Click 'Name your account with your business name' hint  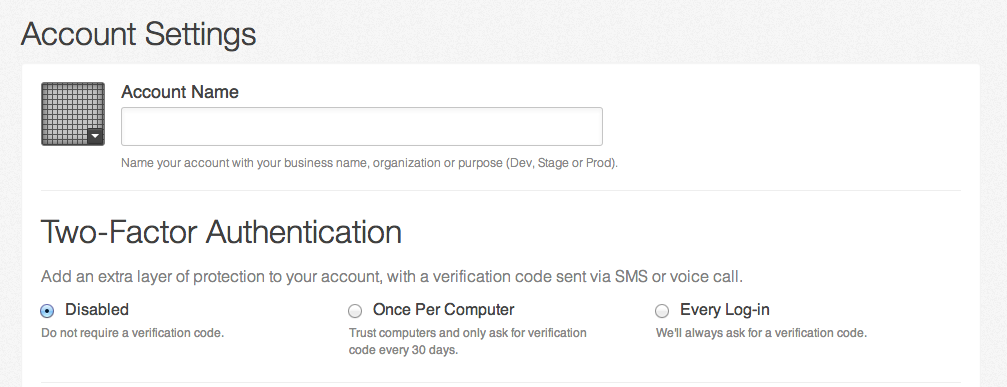tap(369, 163)
